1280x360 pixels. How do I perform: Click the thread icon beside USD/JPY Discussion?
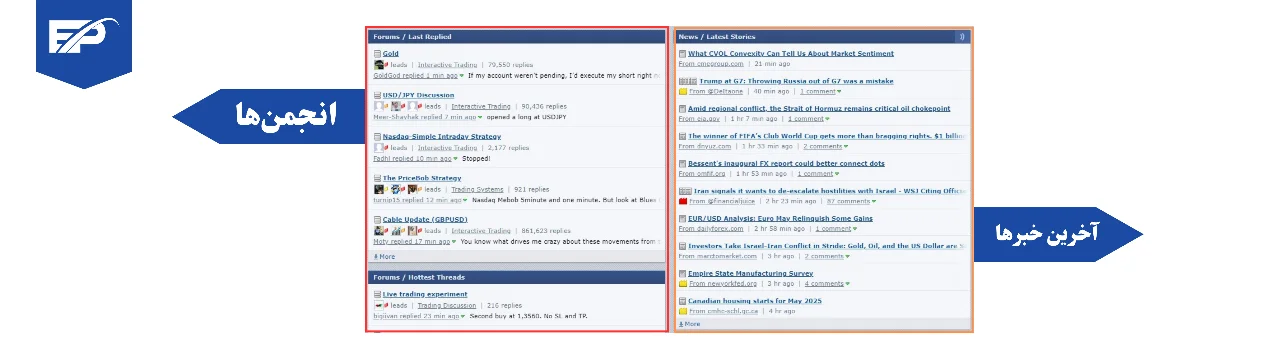377,95
